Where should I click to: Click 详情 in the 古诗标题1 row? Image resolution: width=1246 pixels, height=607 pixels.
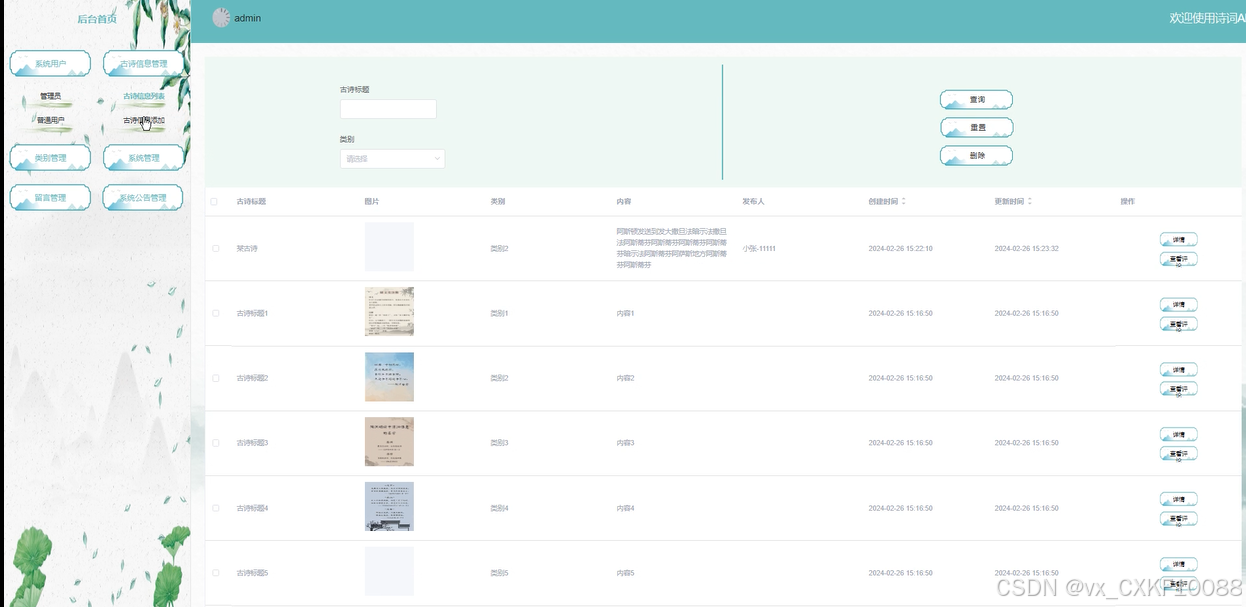(1179, 305)
